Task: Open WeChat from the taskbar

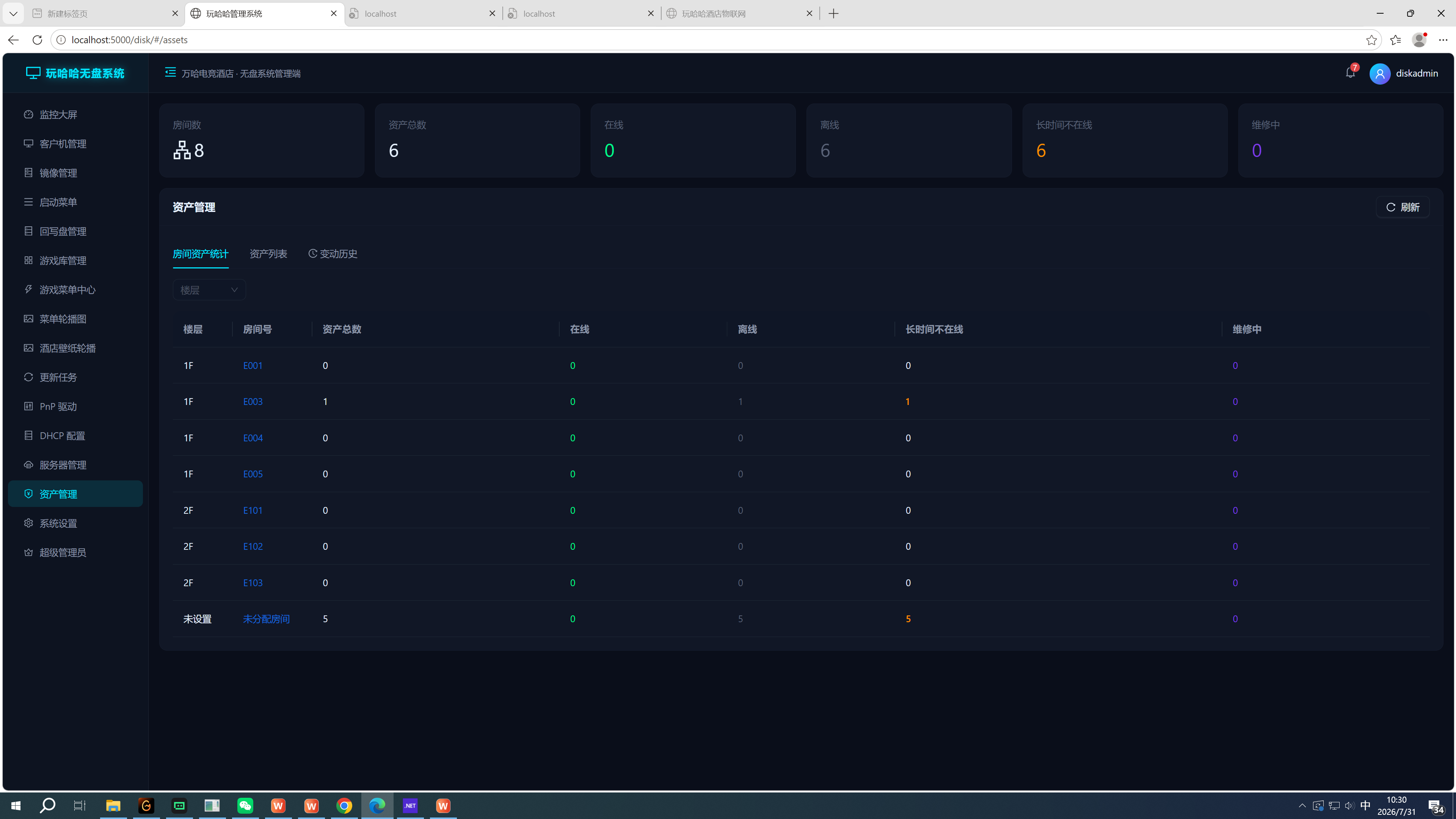Action: 245,805
